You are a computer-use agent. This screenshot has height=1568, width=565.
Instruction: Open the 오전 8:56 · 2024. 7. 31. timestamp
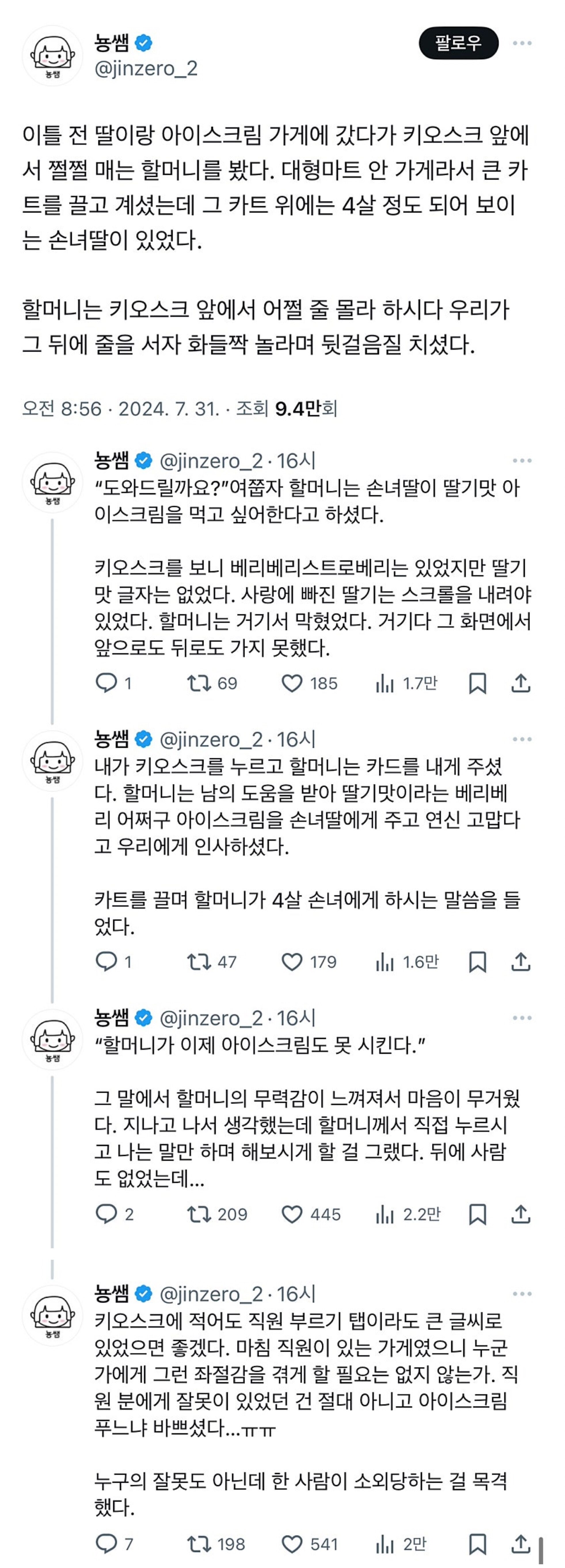click(121, 408)
